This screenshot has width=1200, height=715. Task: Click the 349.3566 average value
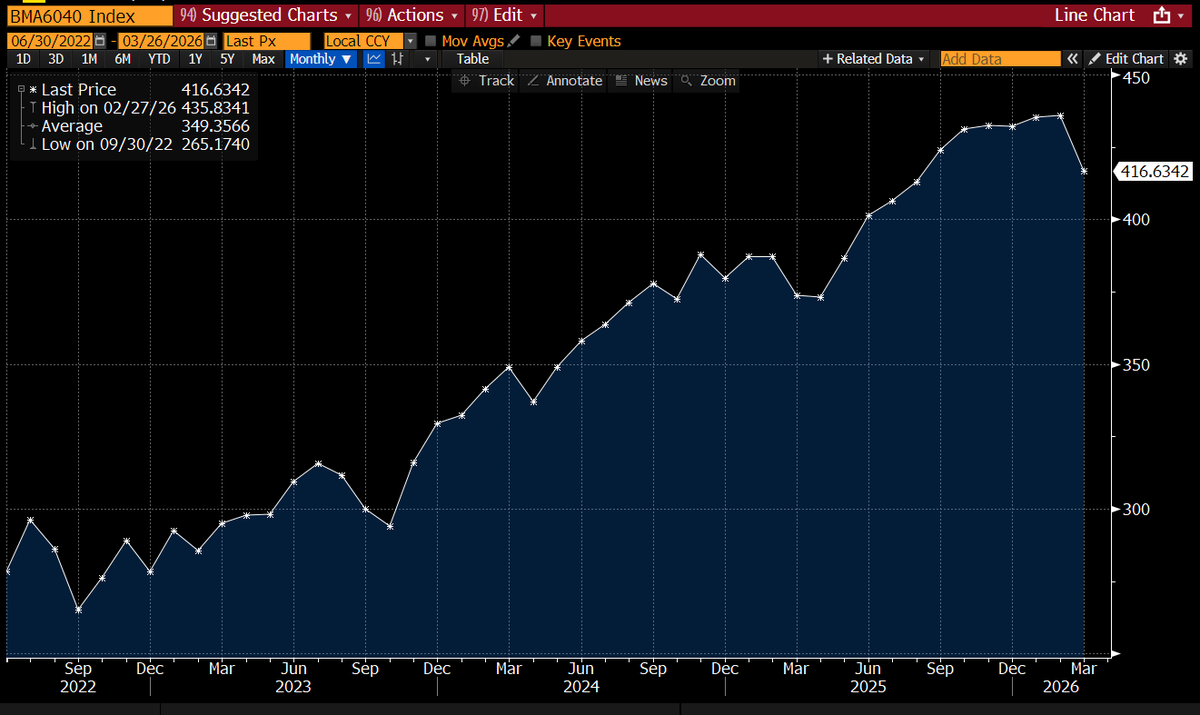(215, 126)
